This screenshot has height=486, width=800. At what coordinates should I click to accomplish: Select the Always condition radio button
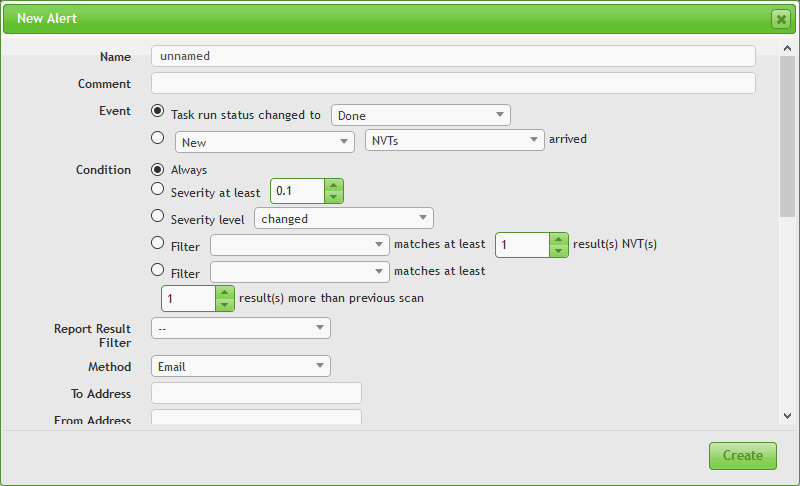coord(157,170)
